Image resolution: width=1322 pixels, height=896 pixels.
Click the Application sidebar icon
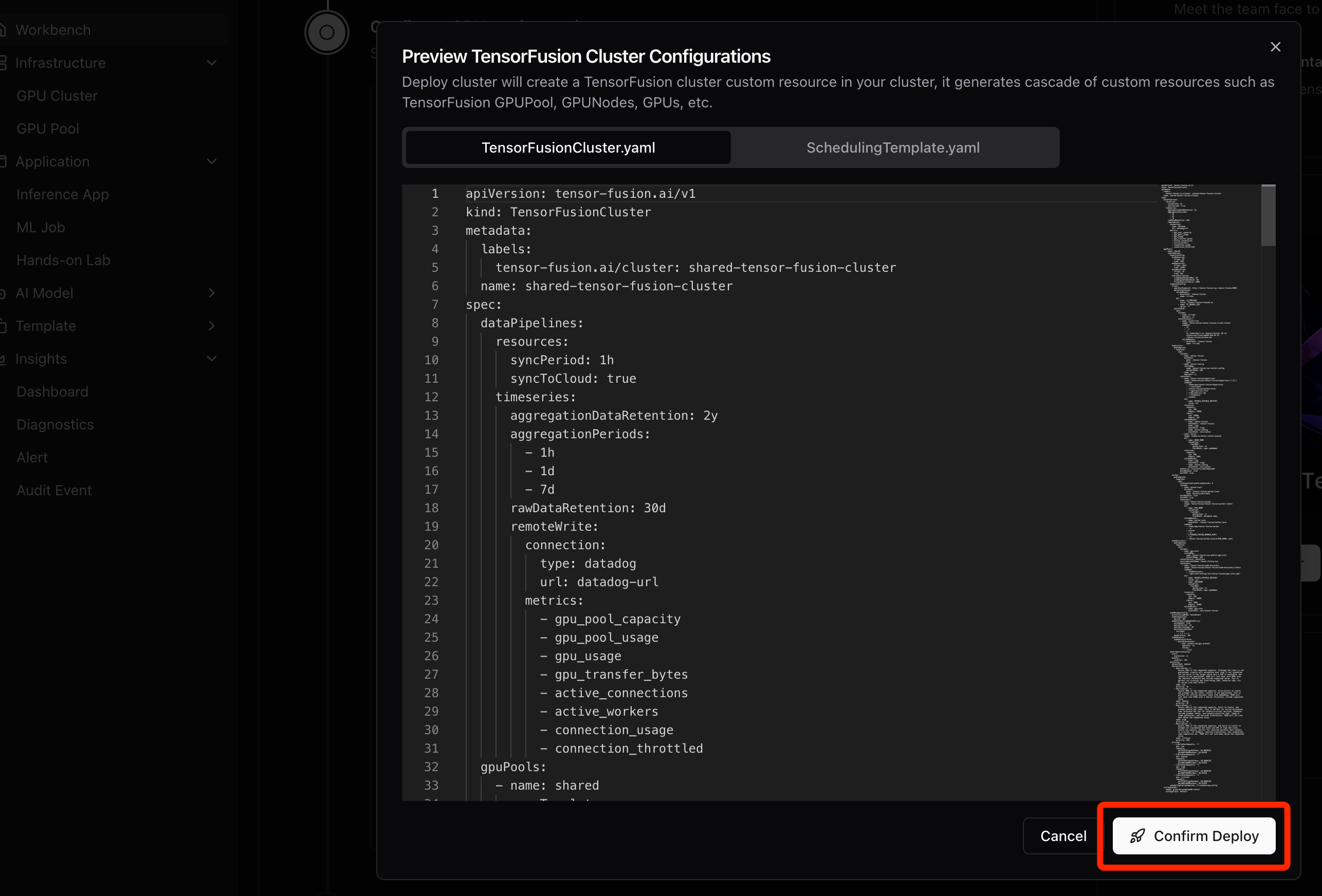click(2, 161)
